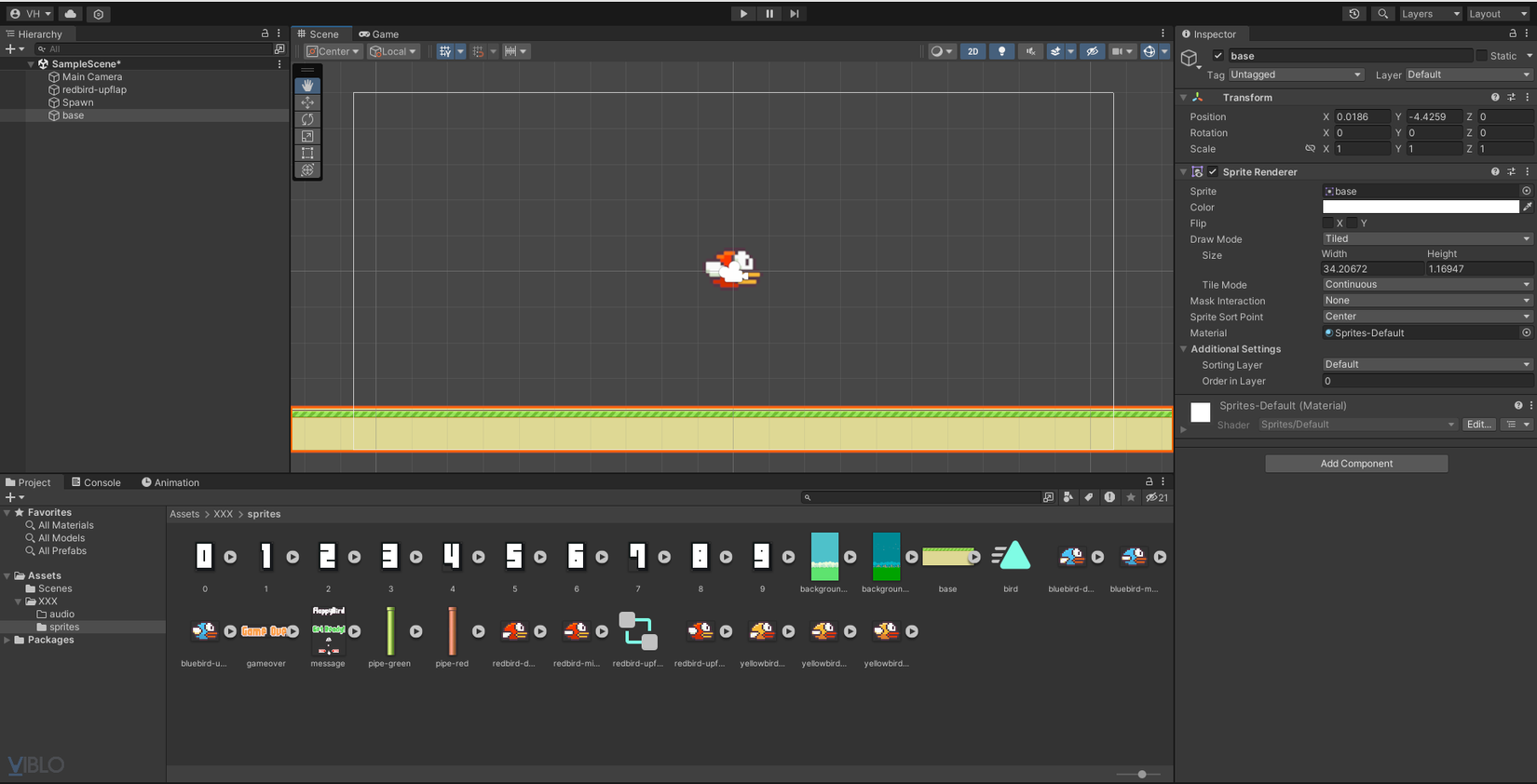This screenshot has height=784, width=1537.
Task: Disable the Sprite Renderer component checkbox
Action: (1213, 172)
